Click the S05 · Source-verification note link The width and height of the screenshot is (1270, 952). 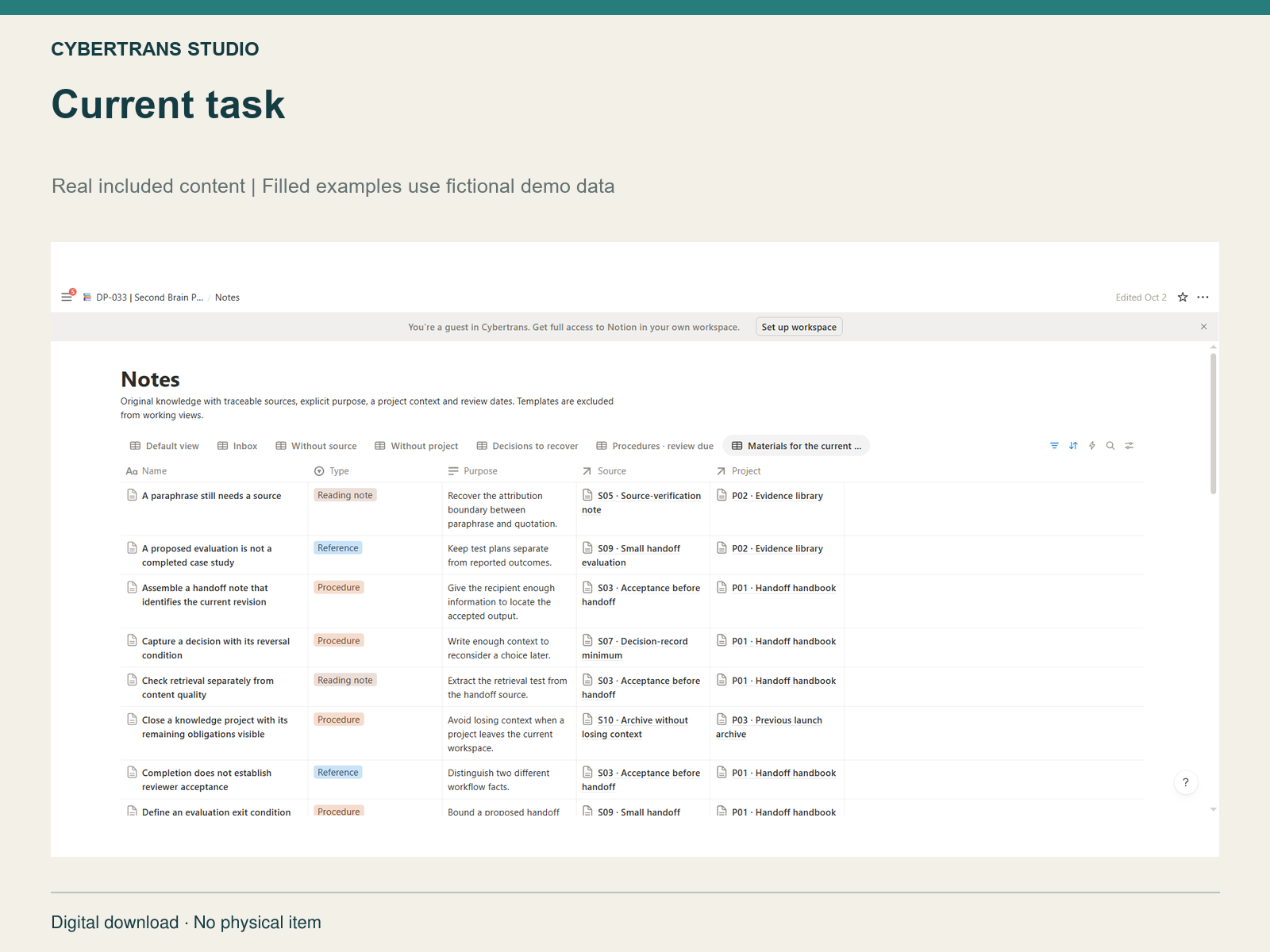pyautogui.click(x=642, y=503)
